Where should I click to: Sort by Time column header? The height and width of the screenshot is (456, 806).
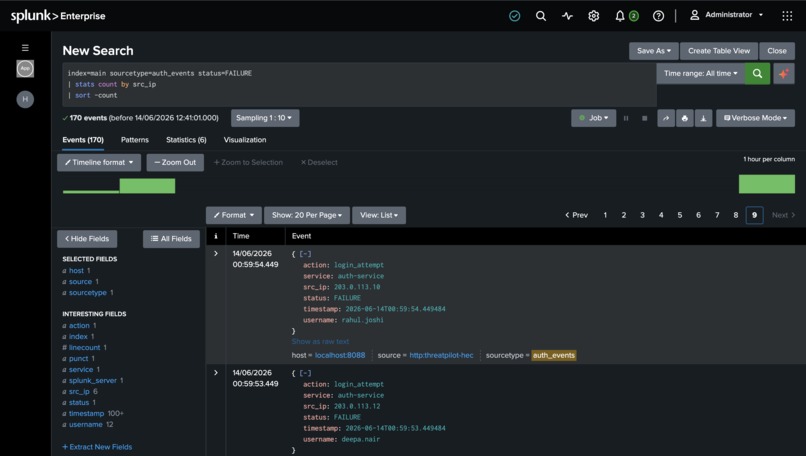click(241, 236)
